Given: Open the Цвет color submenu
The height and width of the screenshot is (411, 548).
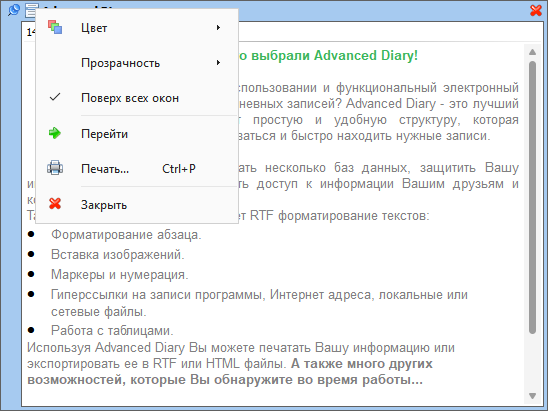Looking at the screenshot, I should tap(137, 28).
